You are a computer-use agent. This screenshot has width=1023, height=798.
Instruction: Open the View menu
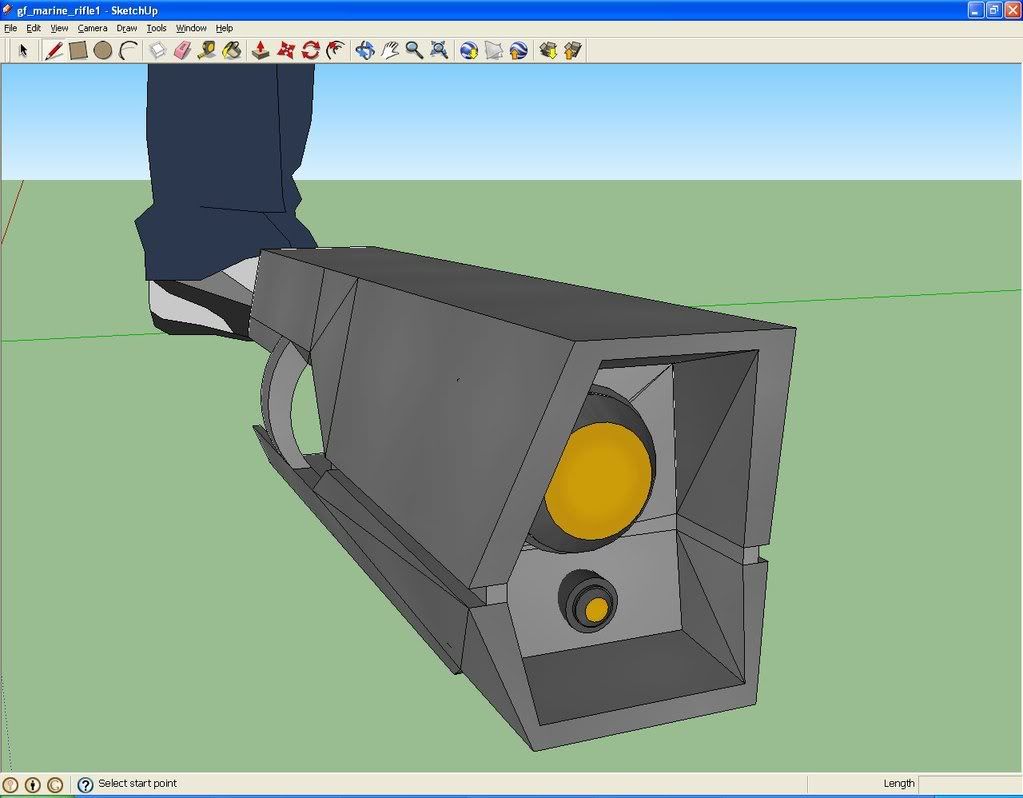(x=59, y=28)
